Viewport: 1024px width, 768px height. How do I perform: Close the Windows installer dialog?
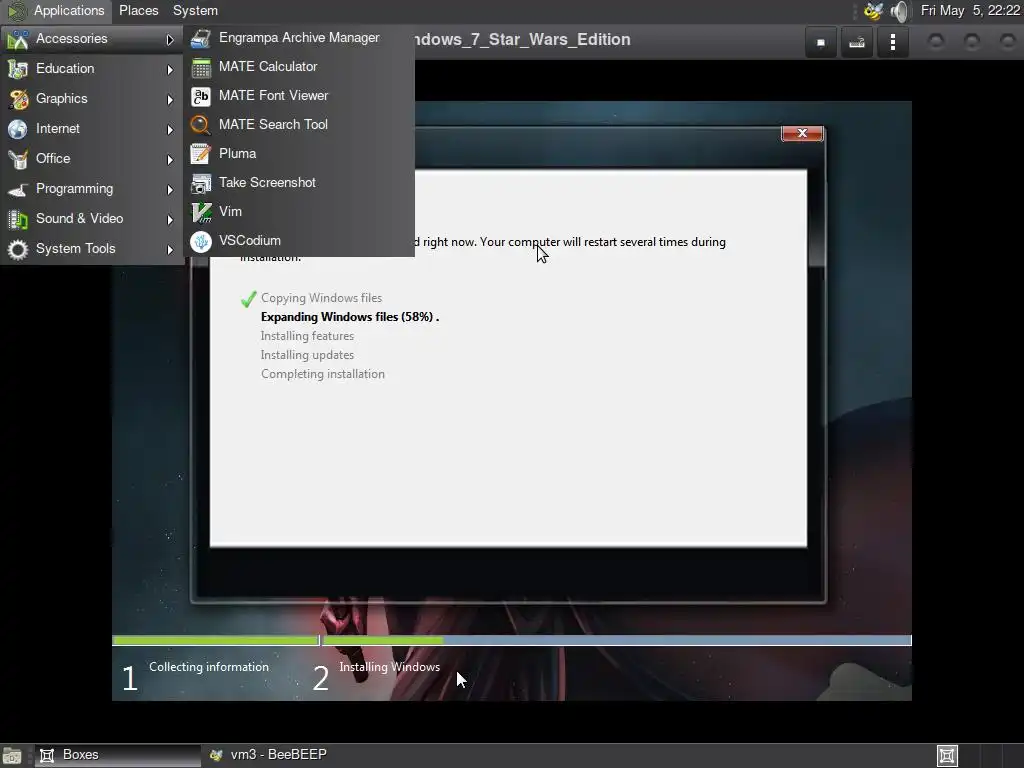coord(802,133)
